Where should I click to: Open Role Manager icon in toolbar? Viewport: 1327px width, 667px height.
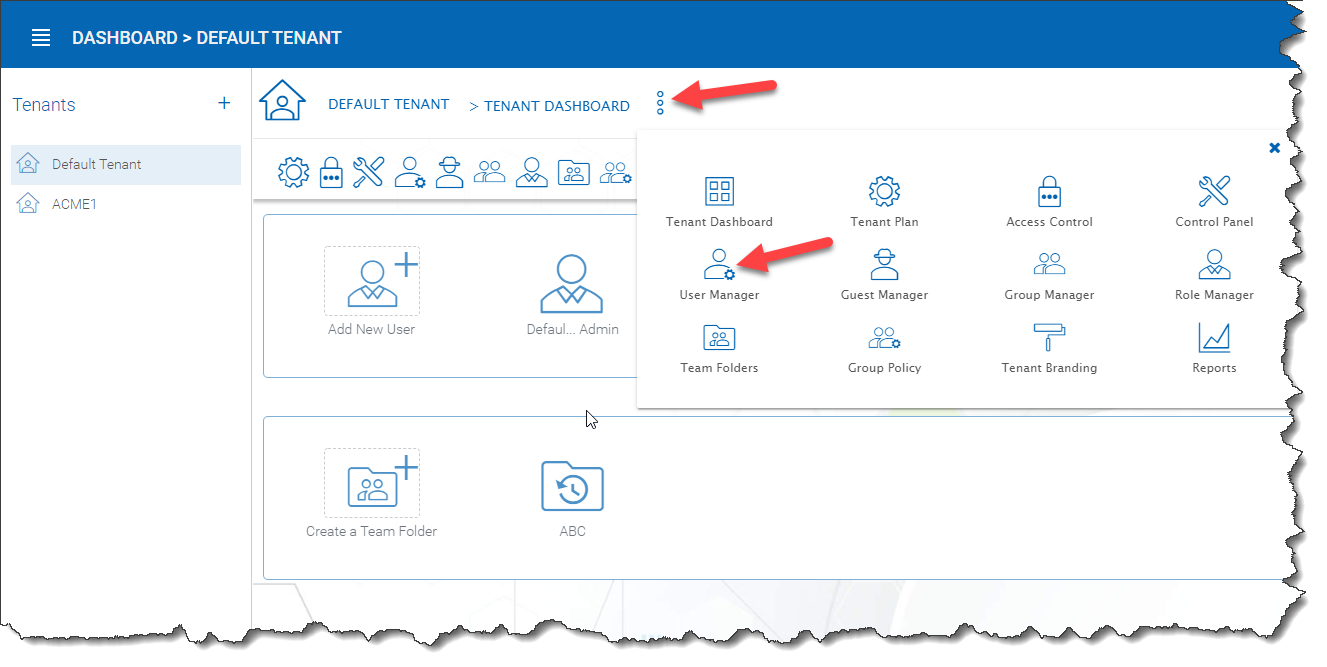coord(532,172)
